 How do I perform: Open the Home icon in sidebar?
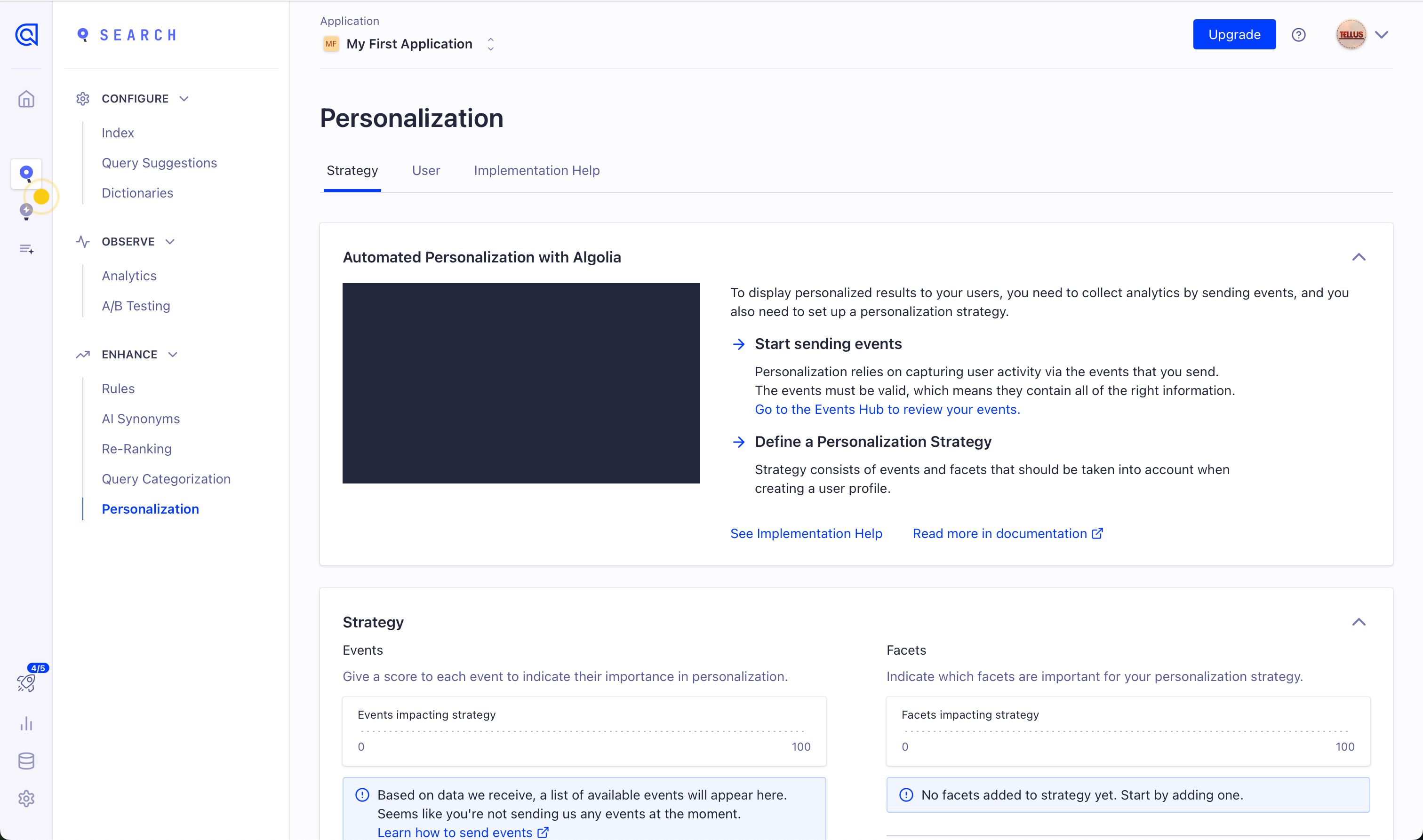tap(26, 99)
